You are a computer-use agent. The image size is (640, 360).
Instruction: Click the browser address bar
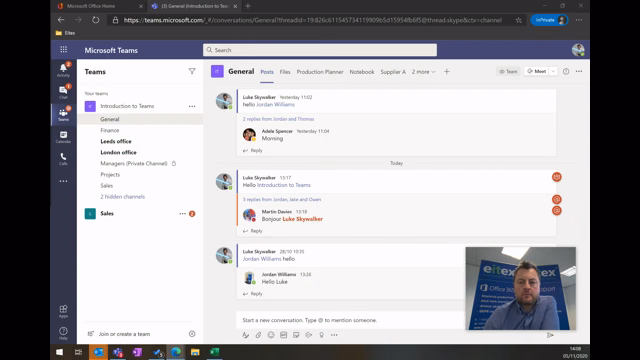click(x=313, y=20)
